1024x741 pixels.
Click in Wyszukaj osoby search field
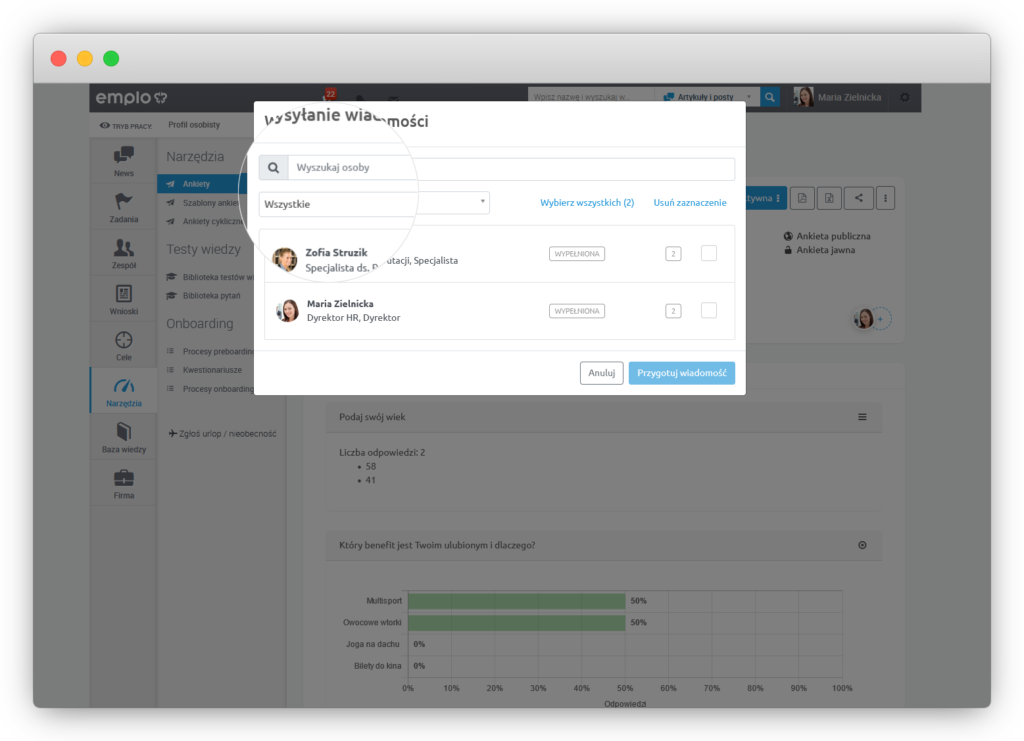point(510,168)
